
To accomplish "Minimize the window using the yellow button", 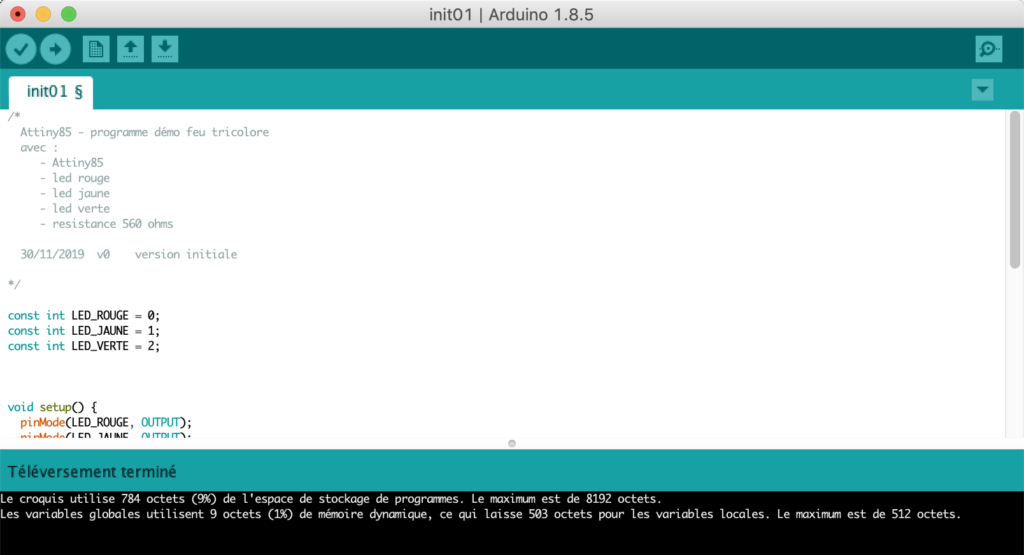I will (x=43, y=14).
